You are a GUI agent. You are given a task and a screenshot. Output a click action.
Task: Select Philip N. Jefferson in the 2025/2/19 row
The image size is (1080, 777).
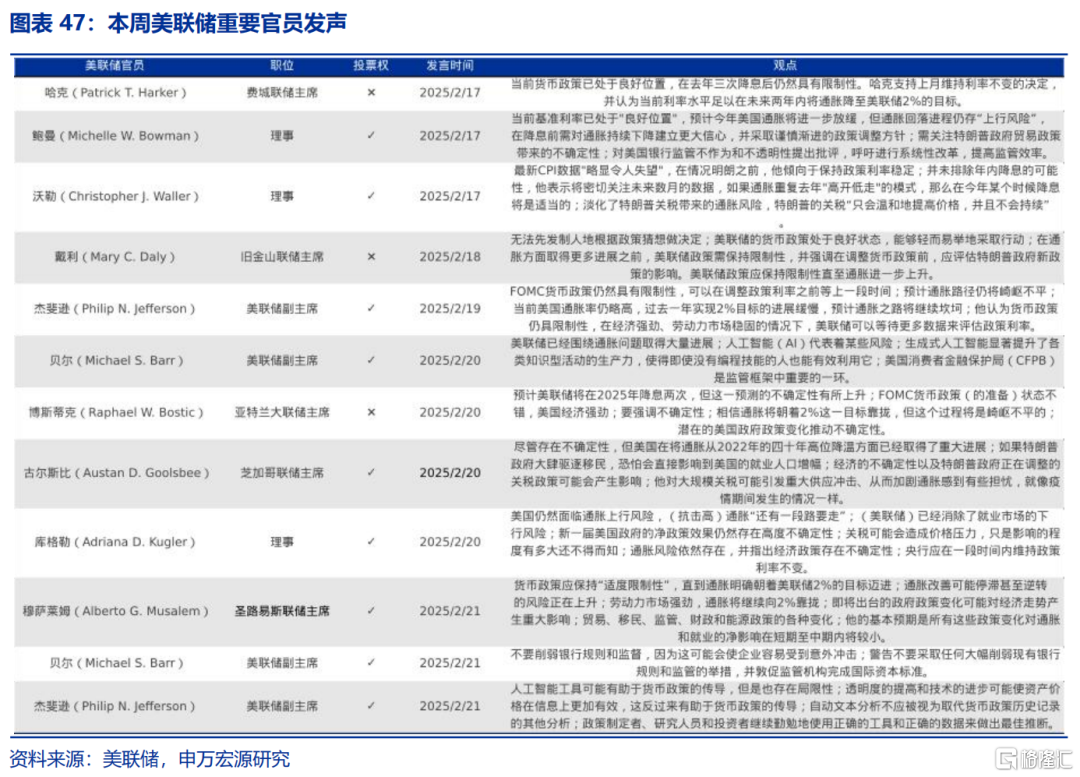(115, 309)
